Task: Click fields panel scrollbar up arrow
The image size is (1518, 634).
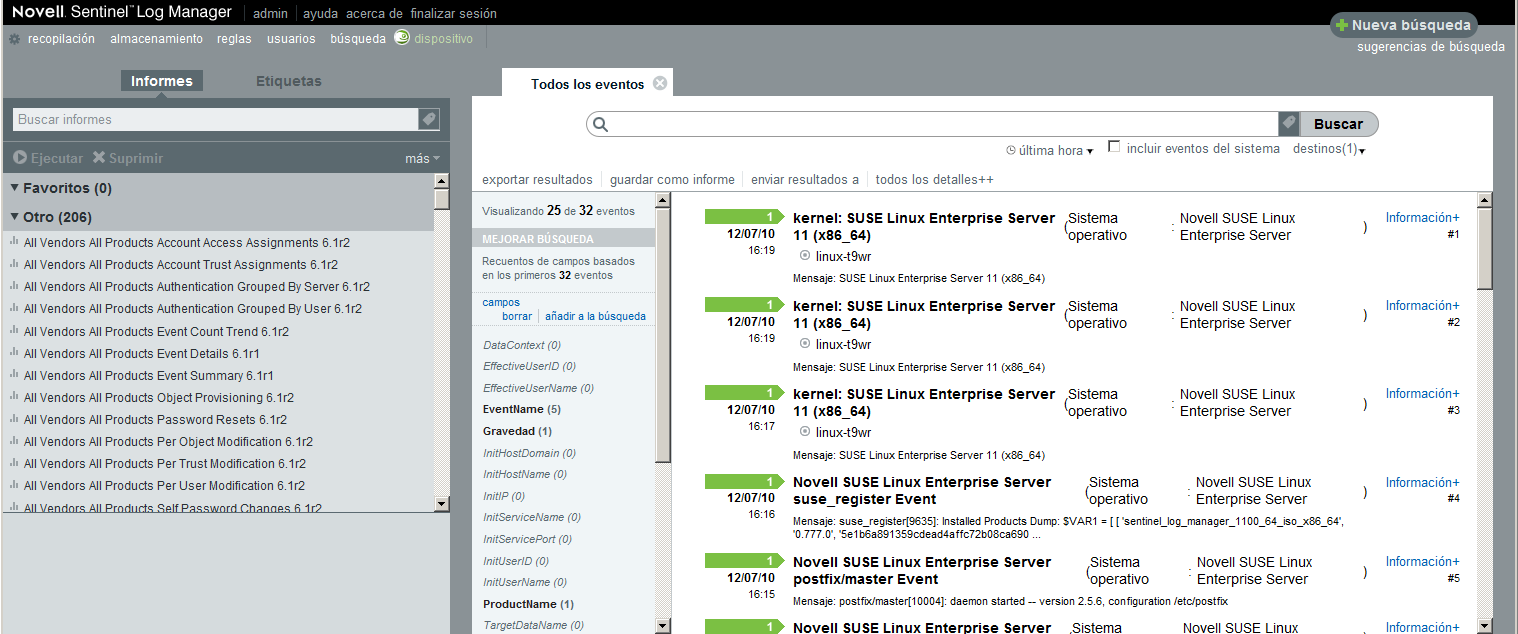Action: pos(662,201)
